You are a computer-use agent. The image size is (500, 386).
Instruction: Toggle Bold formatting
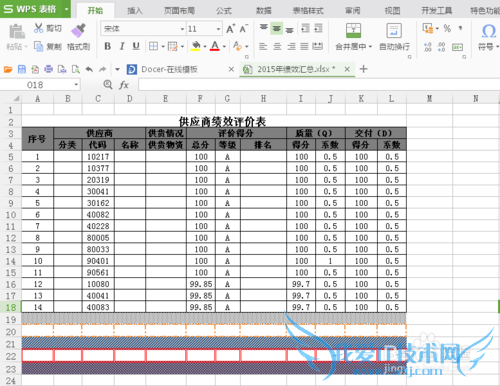click(x=107, y=46)
